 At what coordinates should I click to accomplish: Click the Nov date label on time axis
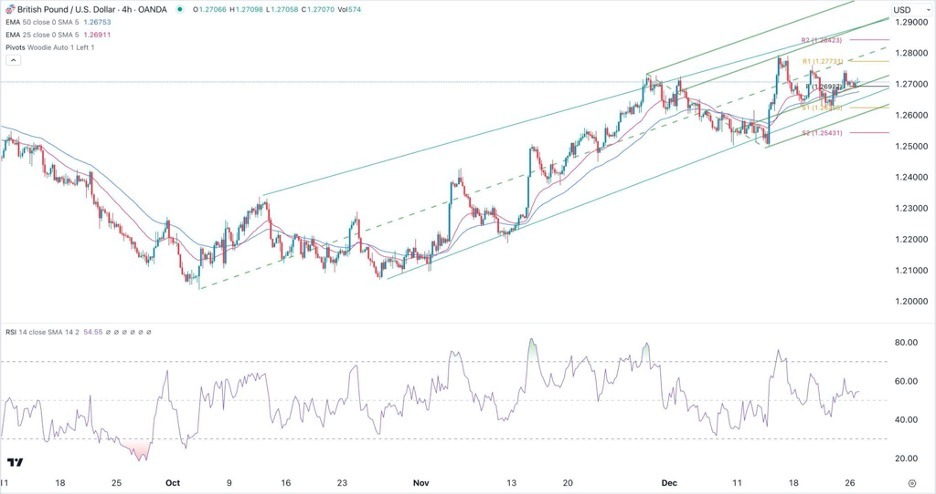pyautogui.click(x=421, y=483)
